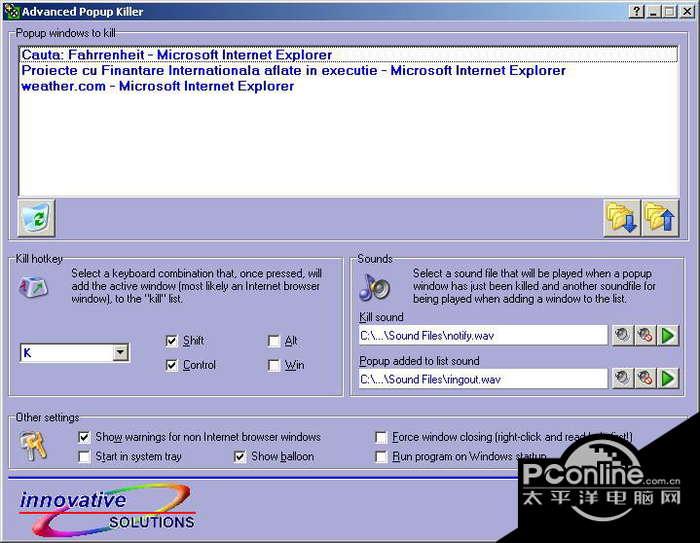Toggle Show warnings for non Internet browser windows
This screenshot has width=700, height=543.
84,437
